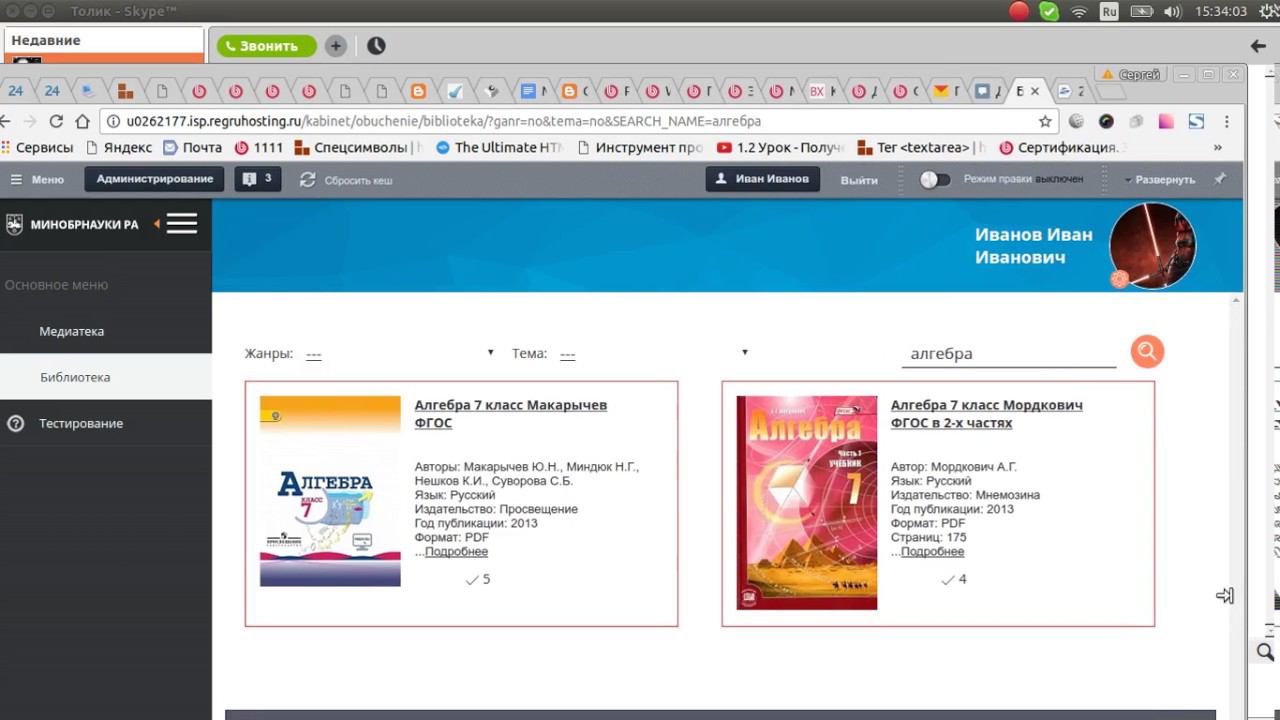Switch to the tab with the envelope icon

click(x=945, y=91)
